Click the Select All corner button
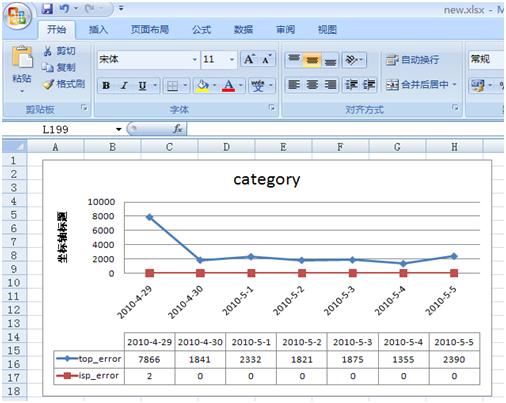The image size is (506, 403). pos(15,146)
